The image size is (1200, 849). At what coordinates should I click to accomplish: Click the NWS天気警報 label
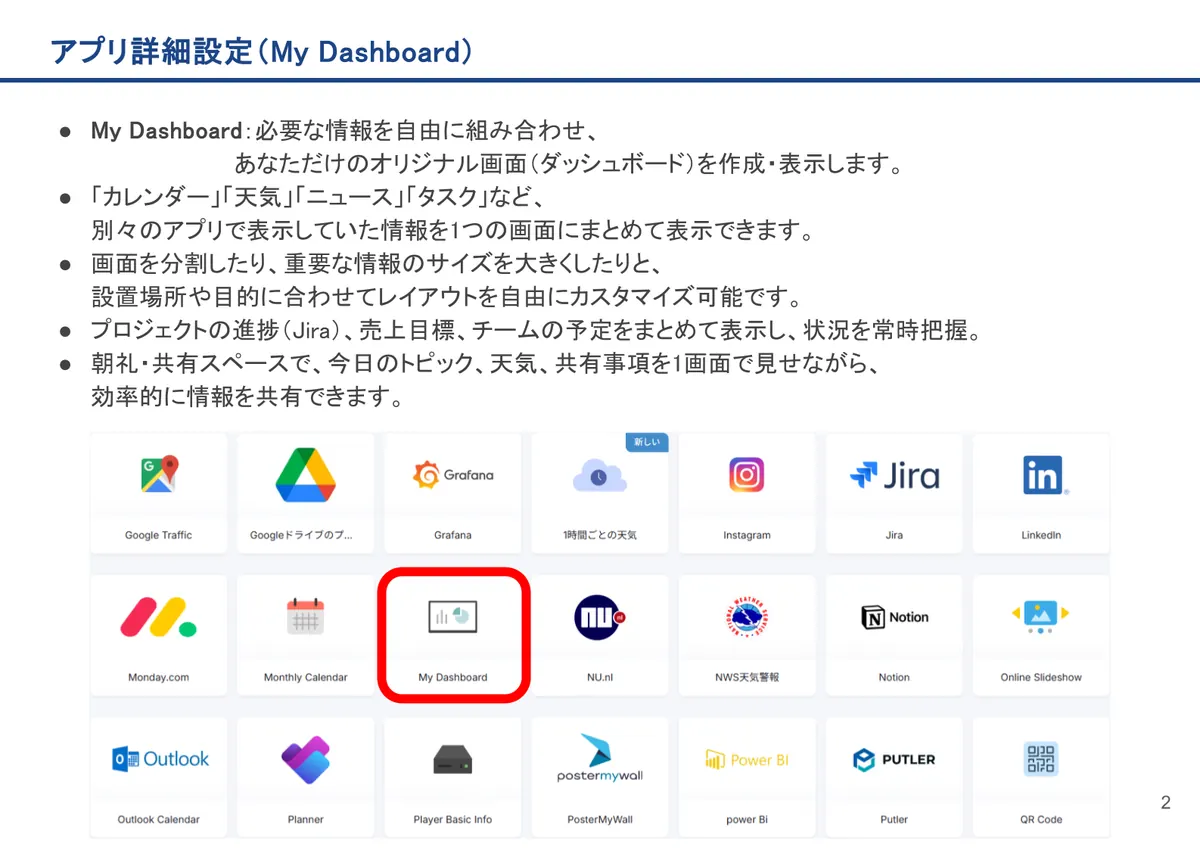pyautogui.click(x=747, y=677)
